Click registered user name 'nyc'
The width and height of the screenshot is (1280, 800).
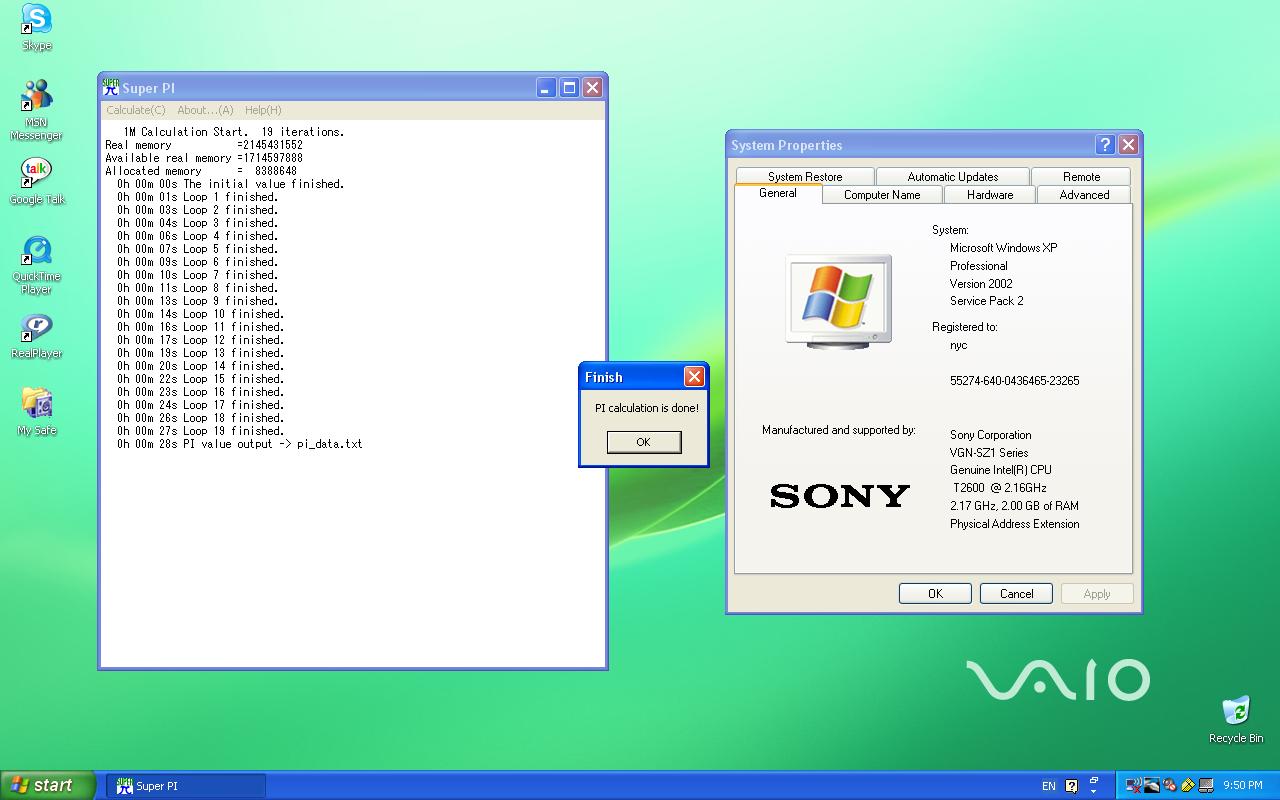(x=958, y=345)
